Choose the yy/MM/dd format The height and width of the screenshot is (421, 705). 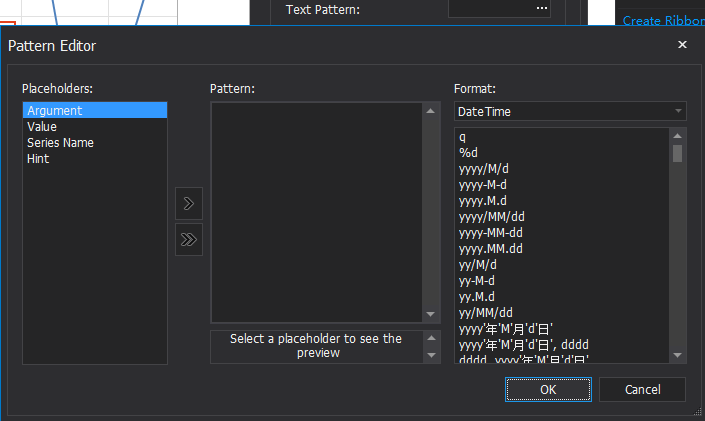(486, 312)
